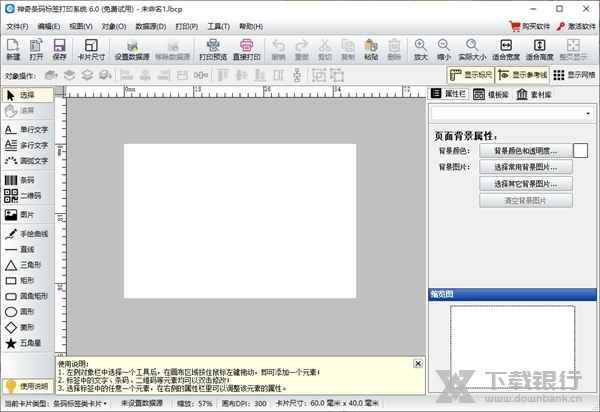Expand the object selector dropdown in properties panel
Viewport: 600px width, 412px height.
click(587, 114)
